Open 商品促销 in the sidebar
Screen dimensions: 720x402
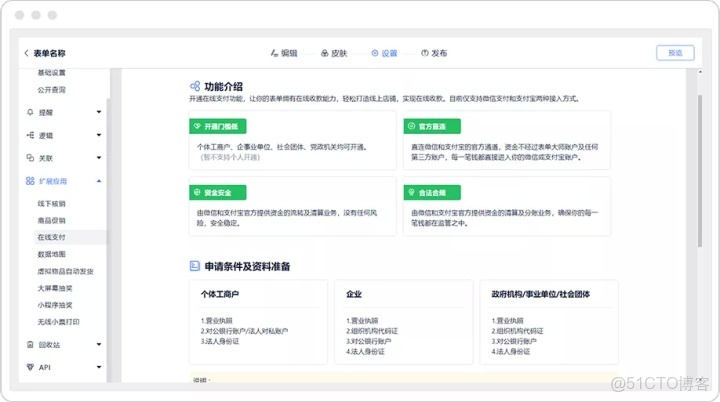(x=51, y=221)
